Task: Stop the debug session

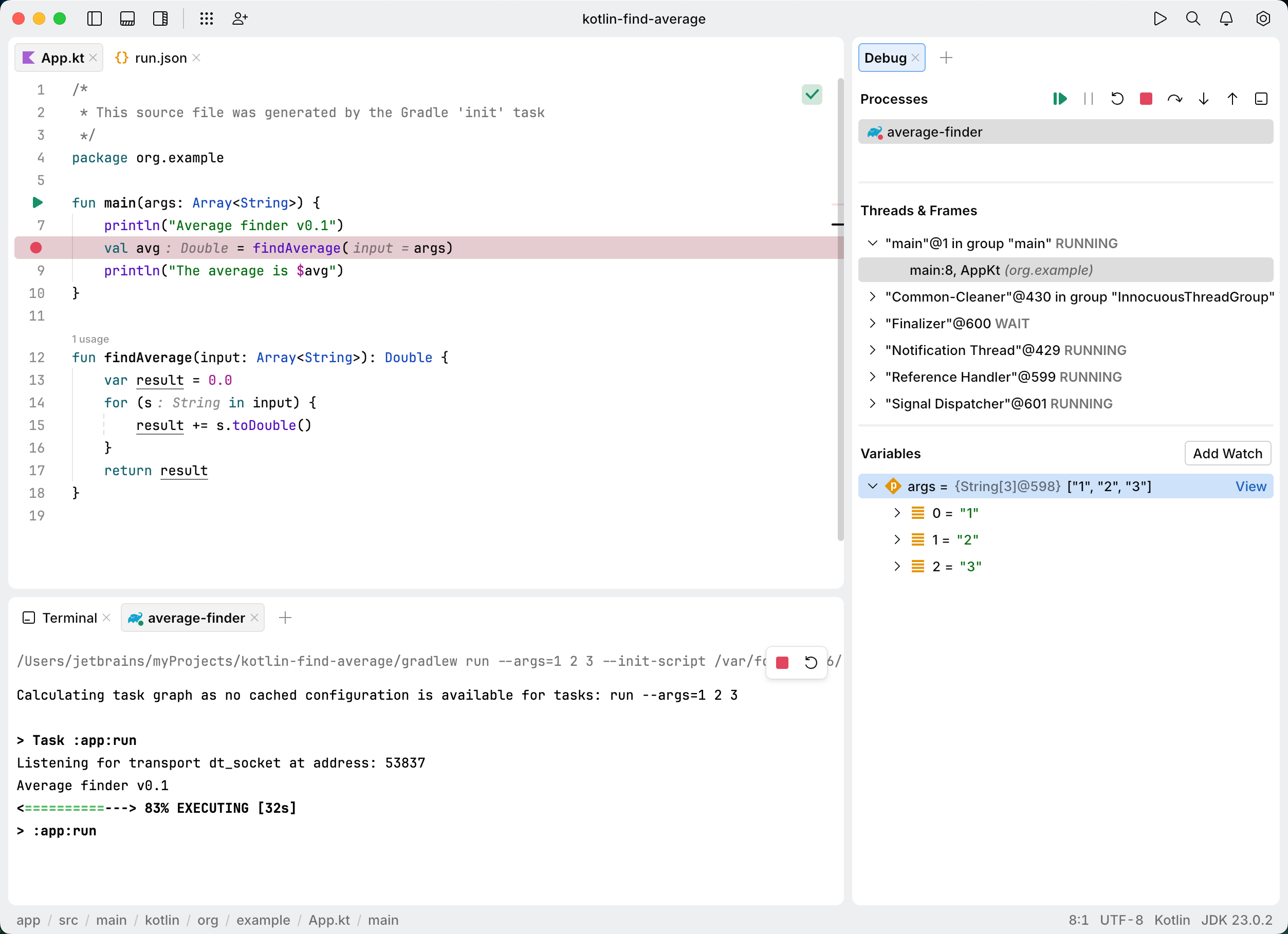Action: 1146,99
